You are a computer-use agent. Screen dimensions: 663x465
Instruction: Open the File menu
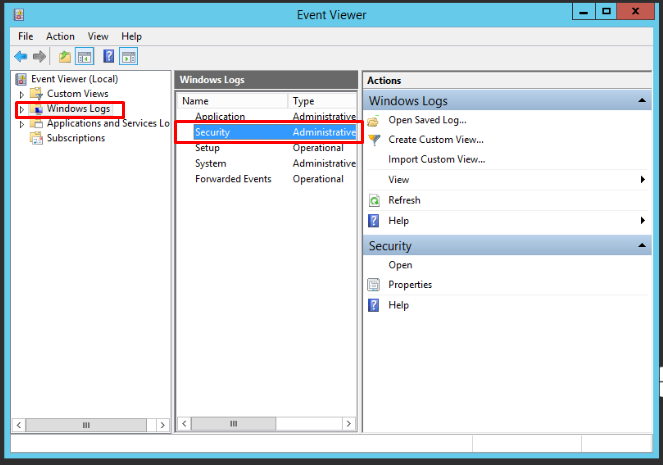[26, 36]
